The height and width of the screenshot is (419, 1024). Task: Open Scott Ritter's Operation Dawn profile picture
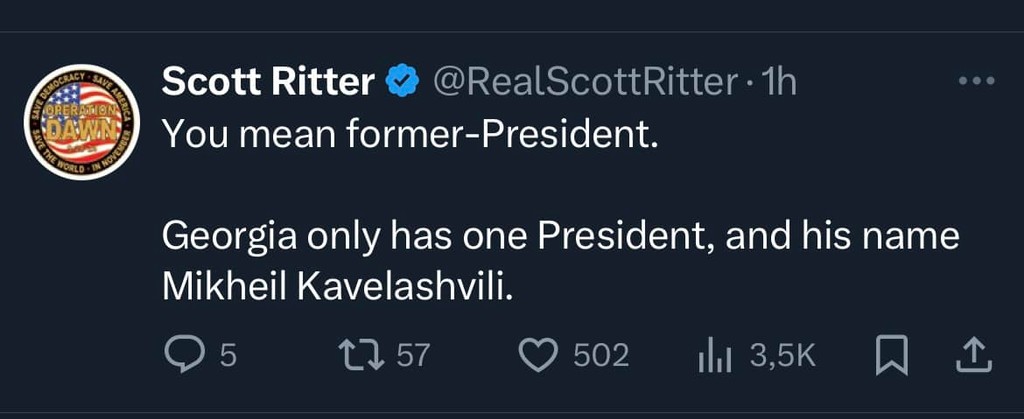(x=80, y=123)
